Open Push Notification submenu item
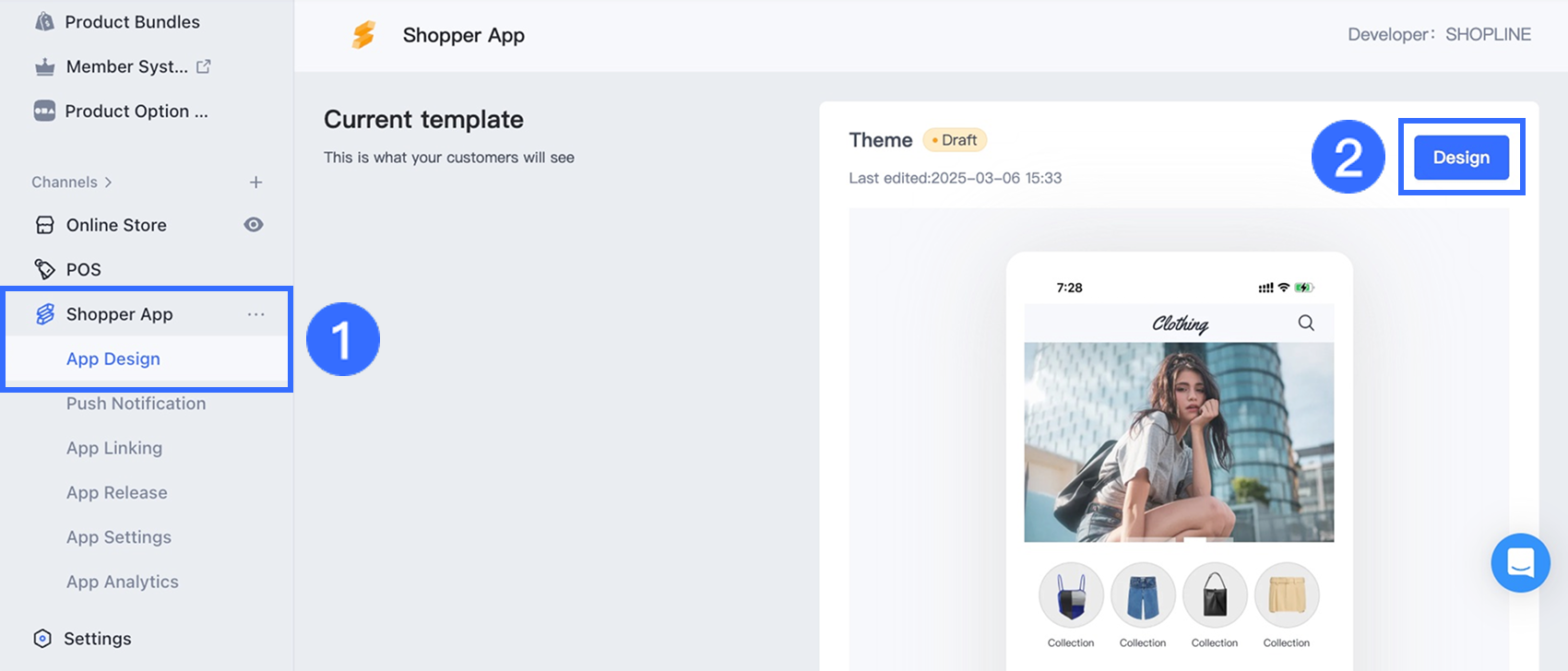Image resolution: width=1568 pixels, height=671 pixels. 136,404
